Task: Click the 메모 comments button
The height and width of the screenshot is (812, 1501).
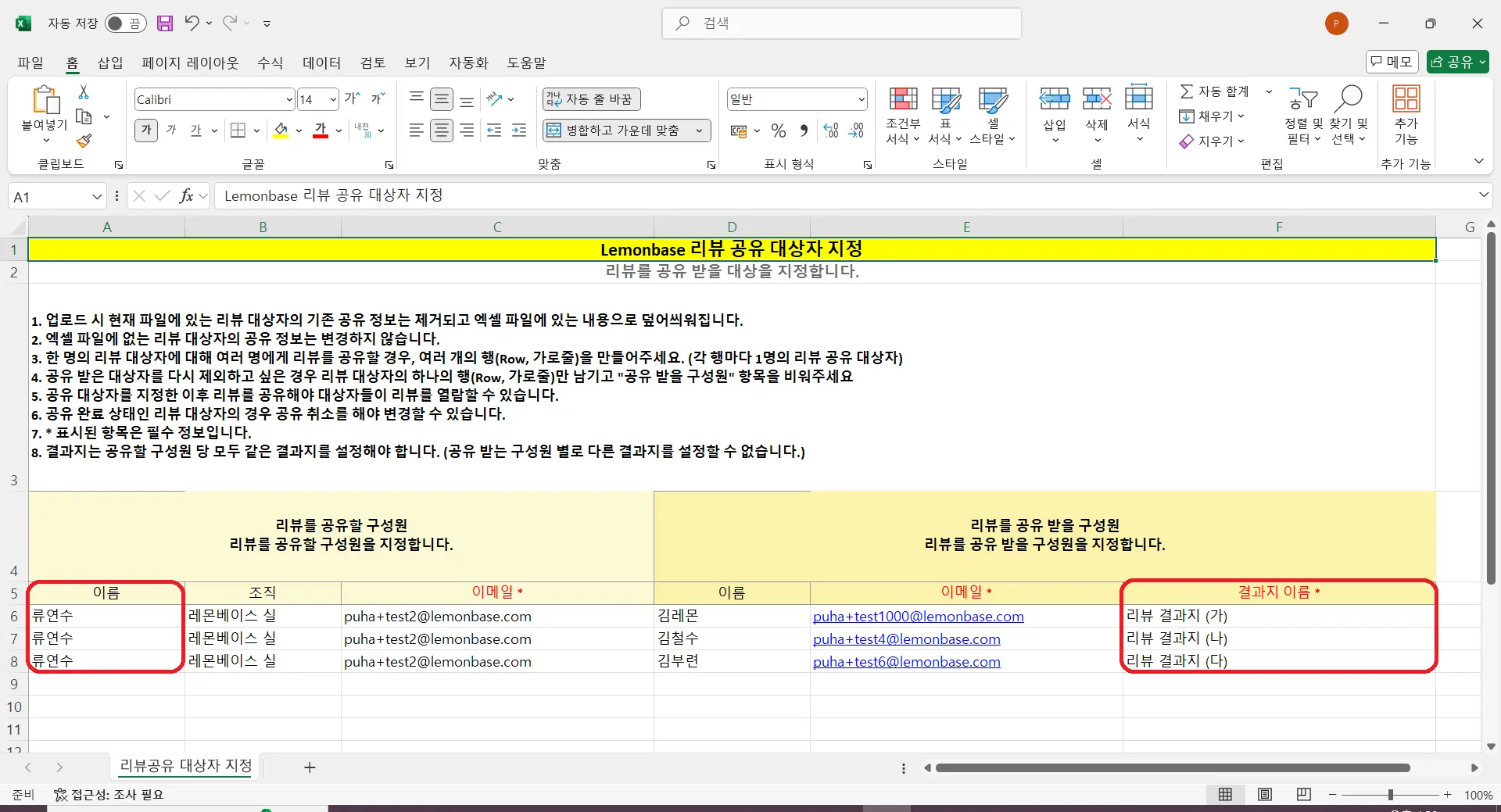Action: (1392, 62)
